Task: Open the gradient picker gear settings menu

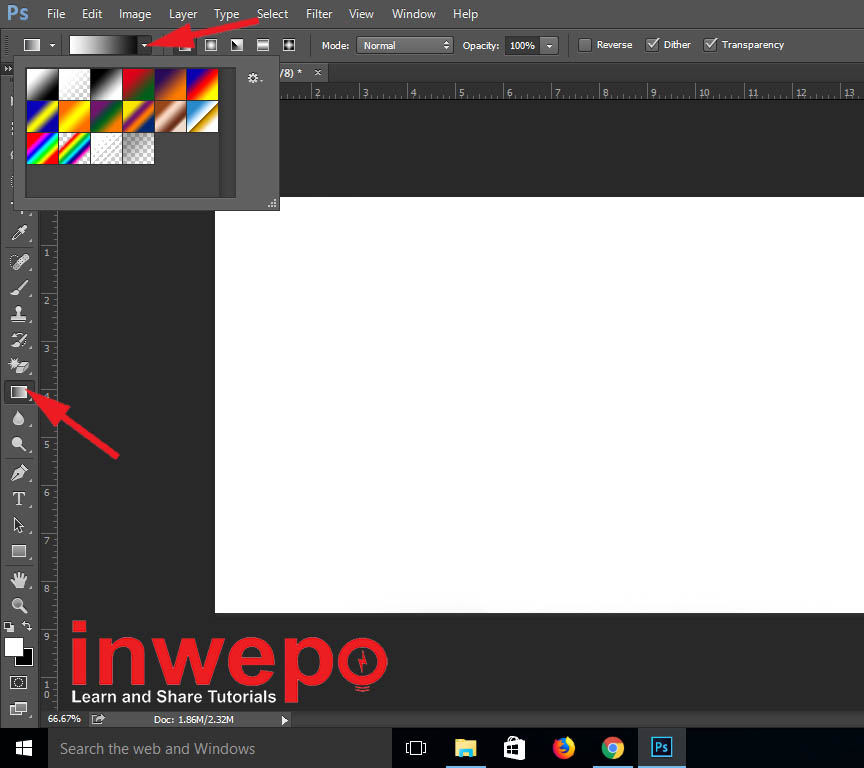Action: [x=254, y=78]
